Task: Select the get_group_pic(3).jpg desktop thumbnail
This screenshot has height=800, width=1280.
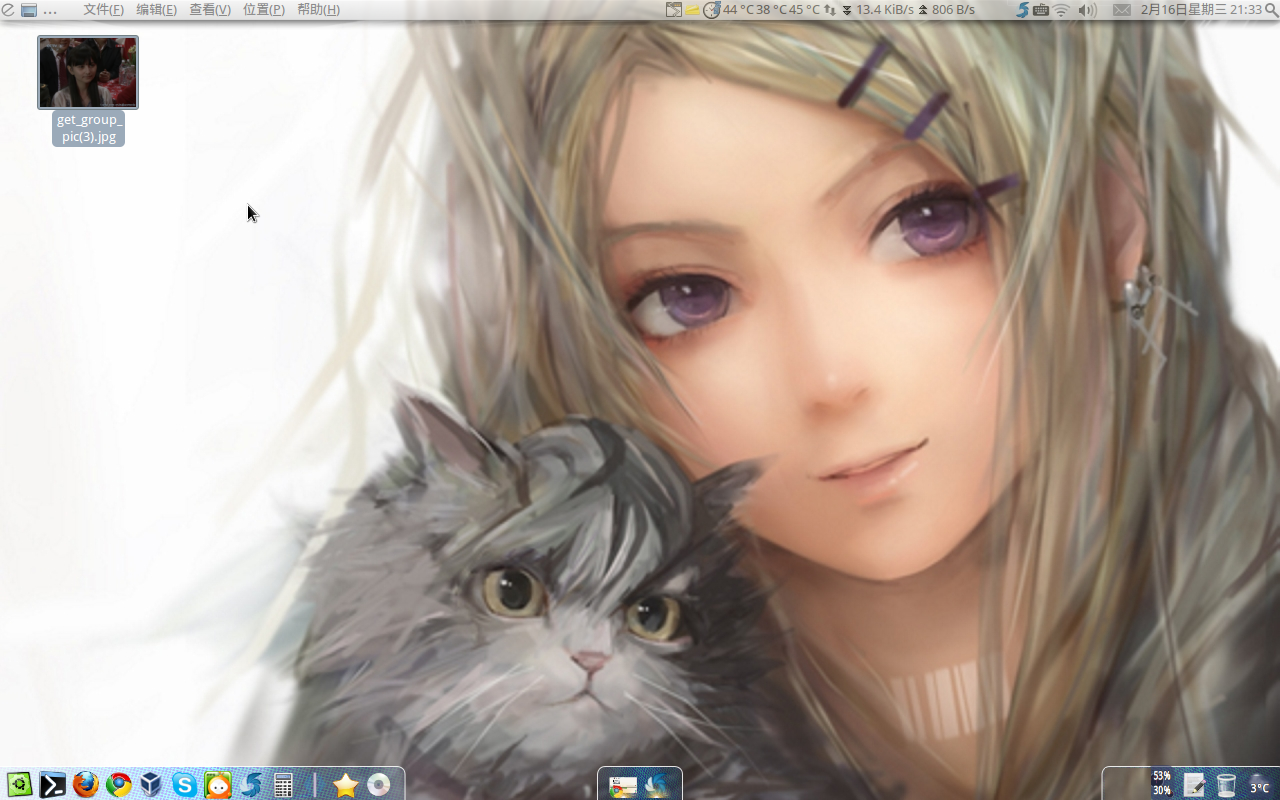Action: point(88,72)
